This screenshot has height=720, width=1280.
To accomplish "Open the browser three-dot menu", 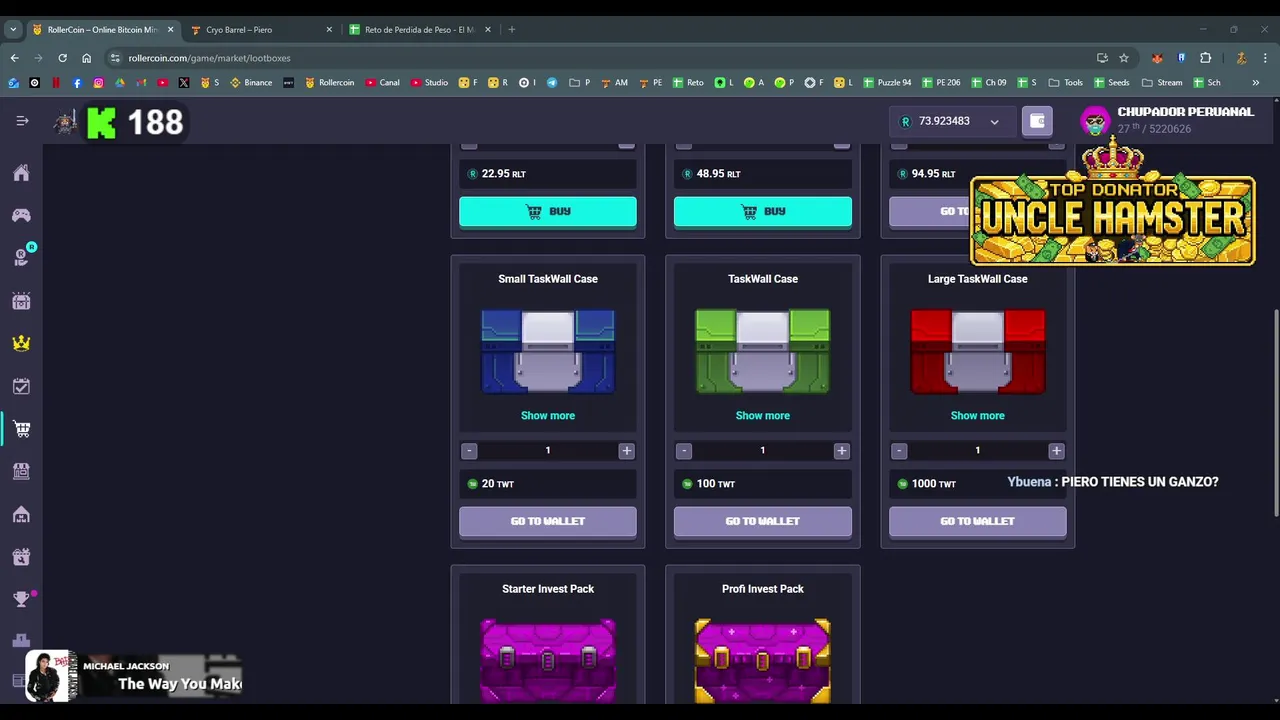I will [1265, 58].
